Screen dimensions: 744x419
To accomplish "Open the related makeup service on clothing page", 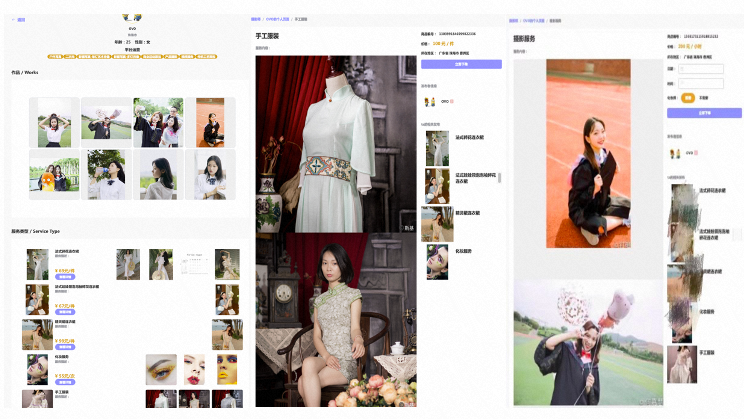I will (x=437, y=262).
